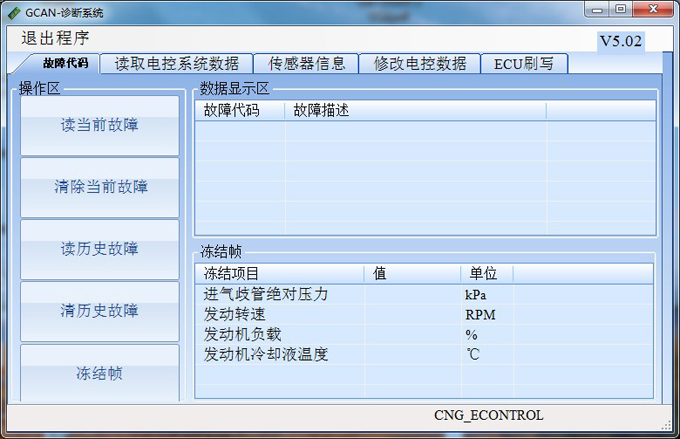The image size is (680, 439).
Task: Click the 冻结项目 column header
Action: [231, 273]
